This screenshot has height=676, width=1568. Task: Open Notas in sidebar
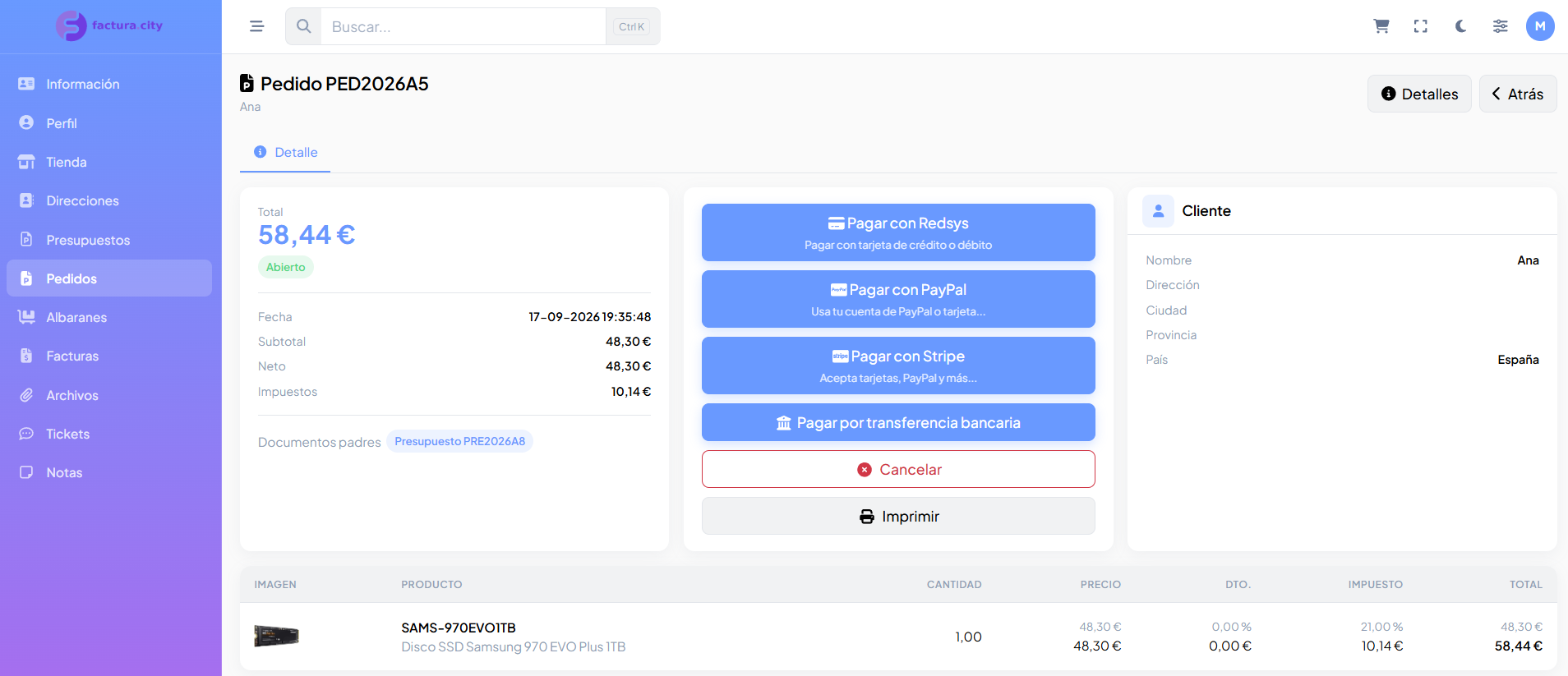[x=109, y=472]
